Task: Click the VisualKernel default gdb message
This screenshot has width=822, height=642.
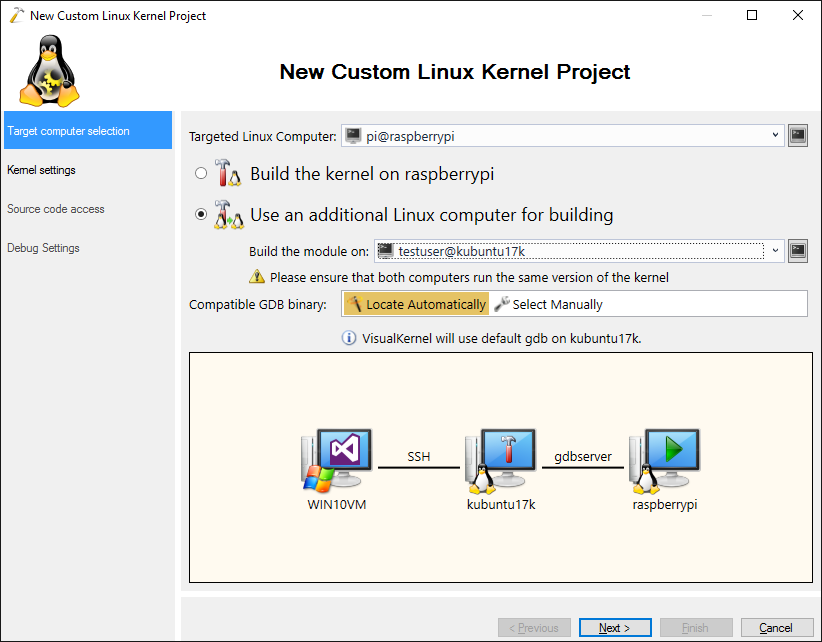Action: (x=502, y=339)
